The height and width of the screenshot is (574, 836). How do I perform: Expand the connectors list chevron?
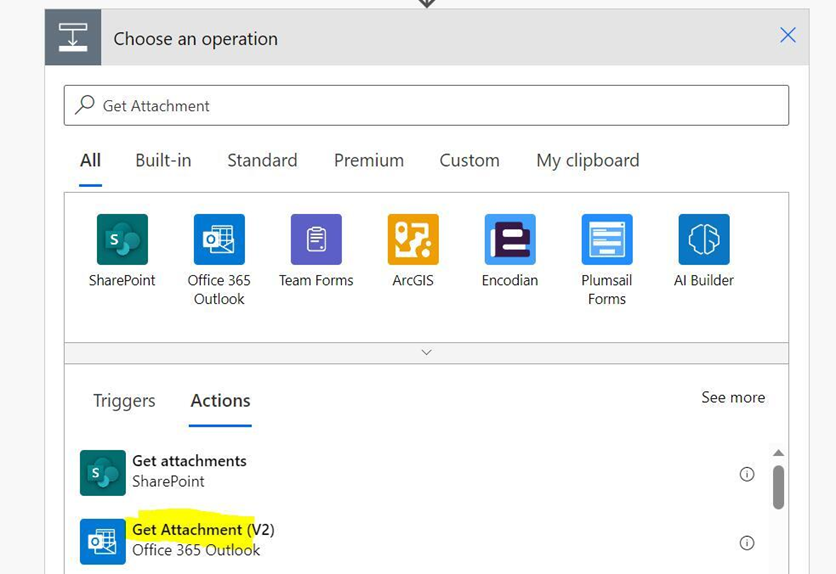coord(427,352)
